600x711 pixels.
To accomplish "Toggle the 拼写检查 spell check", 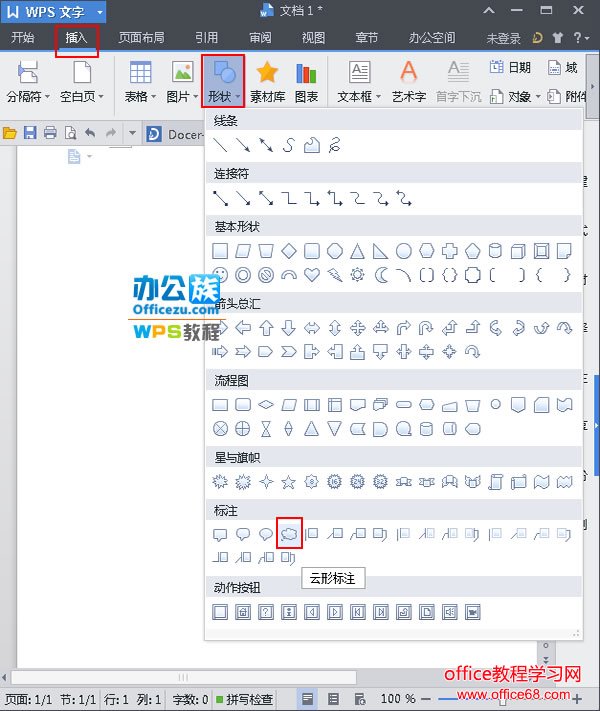I will 245,699.
